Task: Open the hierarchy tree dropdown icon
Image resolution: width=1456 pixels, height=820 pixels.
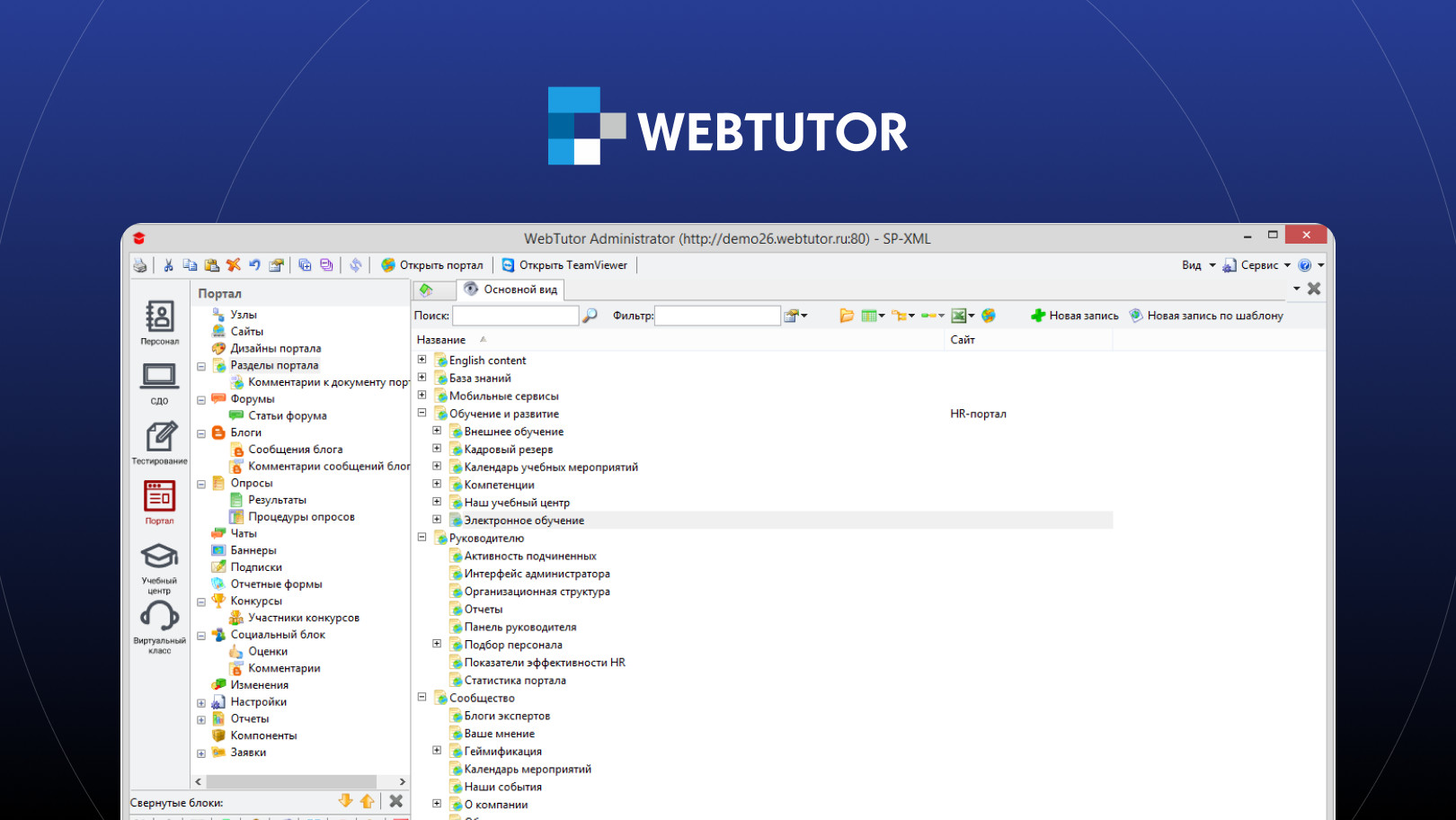Action: 902,316
